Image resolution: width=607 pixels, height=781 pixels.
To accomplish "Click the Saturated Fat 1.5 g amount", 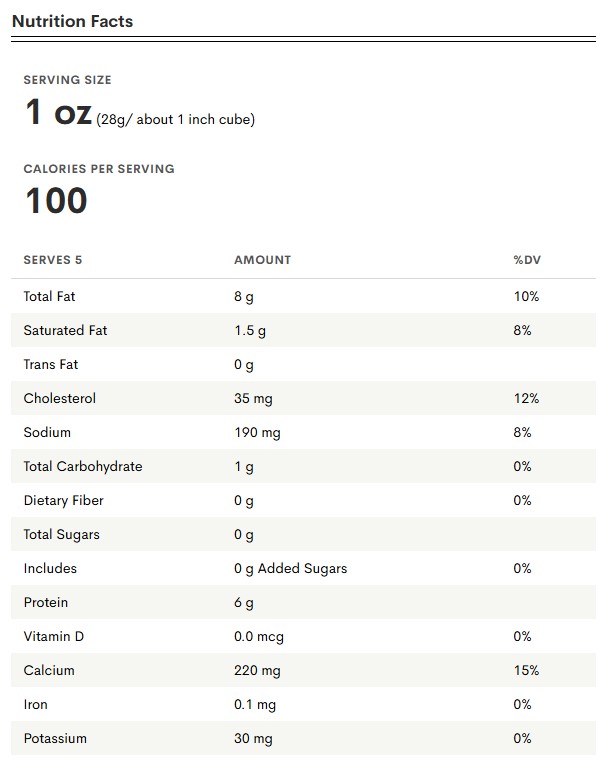I will pos(250,331).
